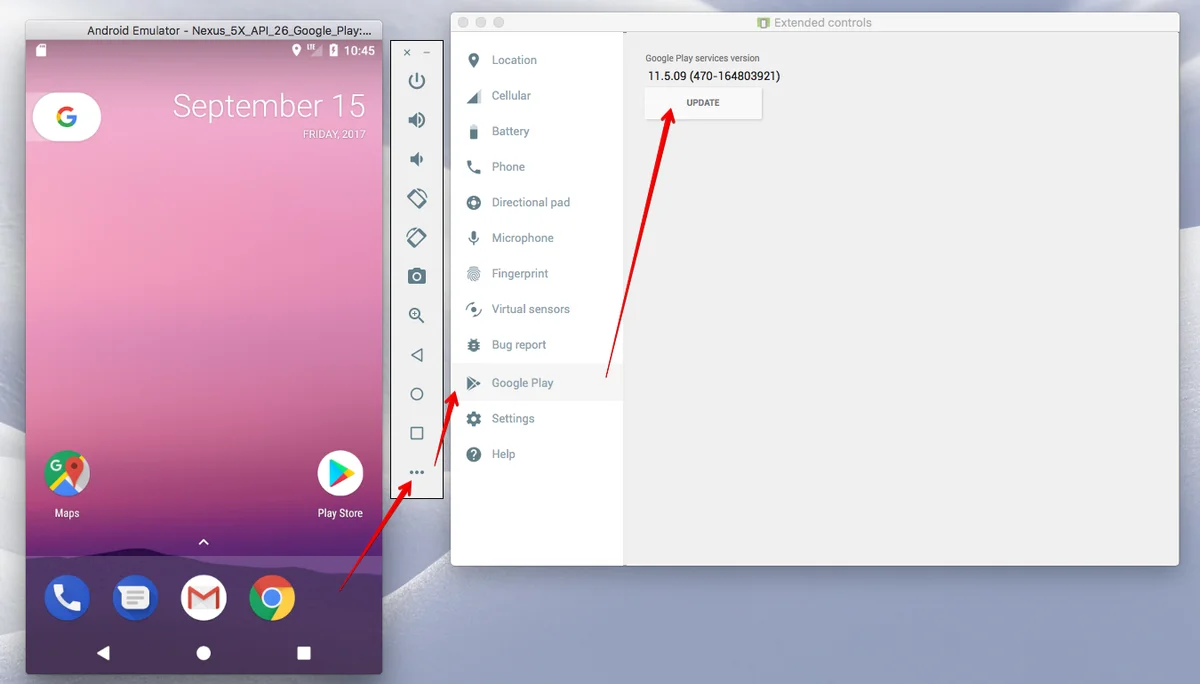This screenshot has width=1200, height=684.
Task: Launch Chrome from the phone dock
Action: 272,598
